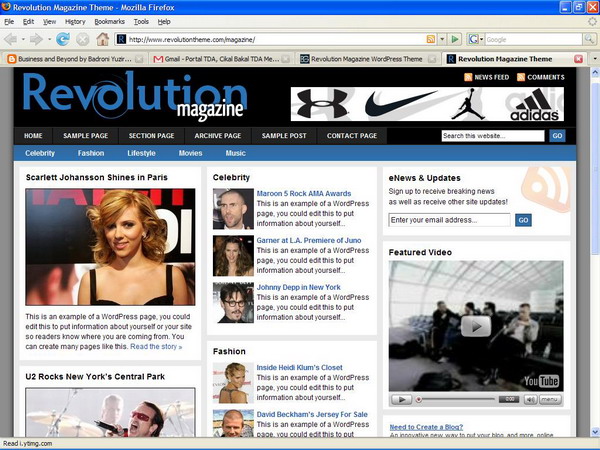Open SAMPLE POST in site navigation

point(284,136)
